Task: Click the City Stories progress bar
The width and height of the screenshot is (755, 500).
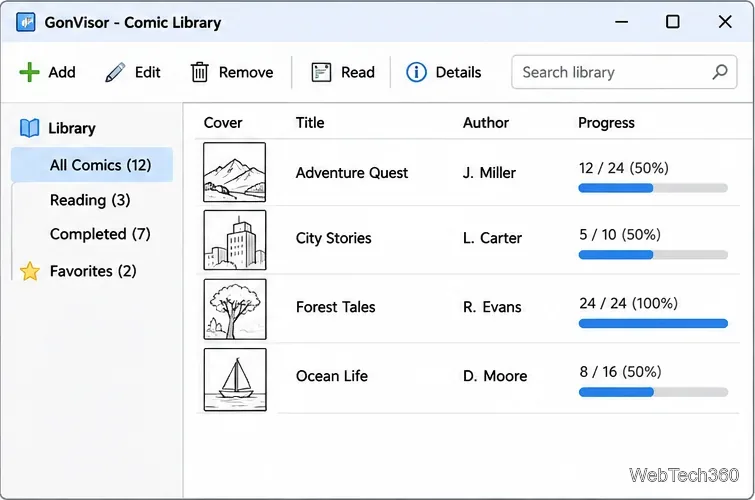Action: [653, 255]
